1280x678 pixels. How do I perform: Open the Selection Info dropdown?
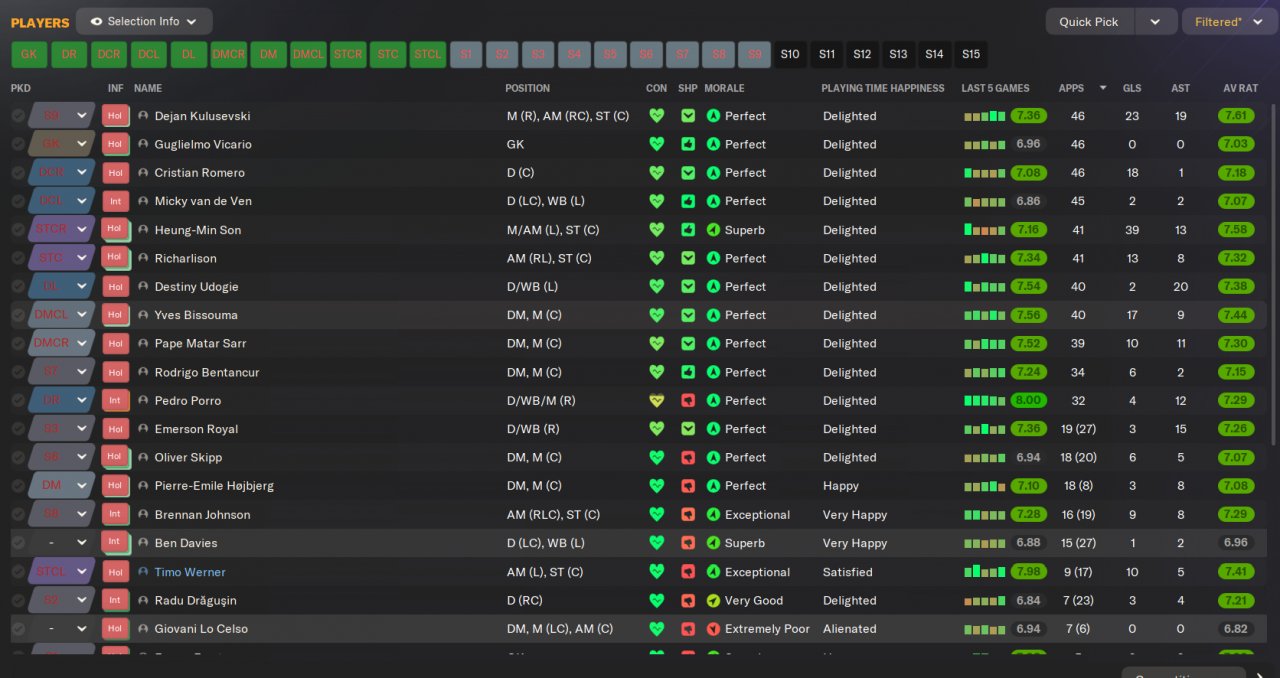[x=144, y=21]
